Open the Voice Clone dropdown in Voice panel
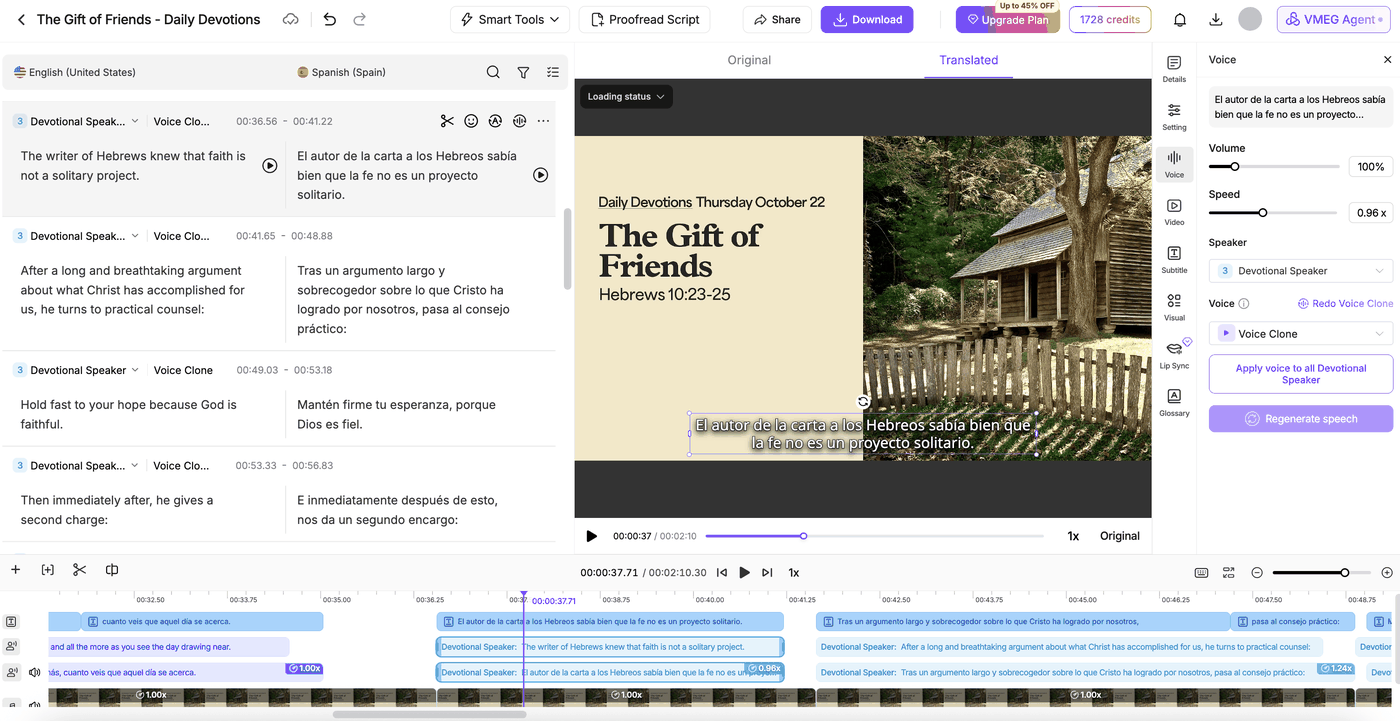The height and width of the screenshot is (721, 1400). 1301,334
